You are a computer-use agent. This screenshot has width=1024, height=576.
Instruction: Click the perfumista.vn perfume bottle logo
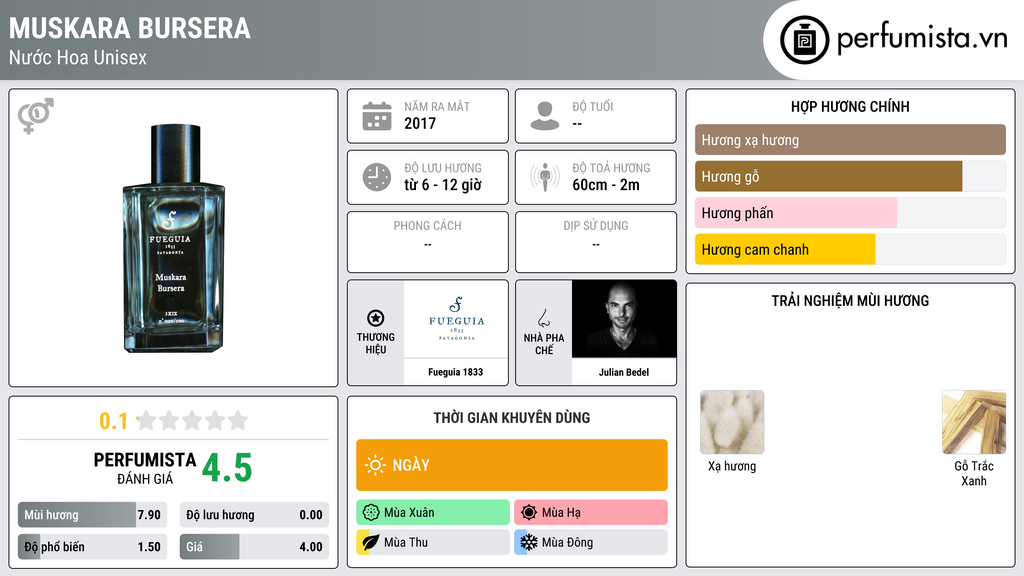(804, 40)
